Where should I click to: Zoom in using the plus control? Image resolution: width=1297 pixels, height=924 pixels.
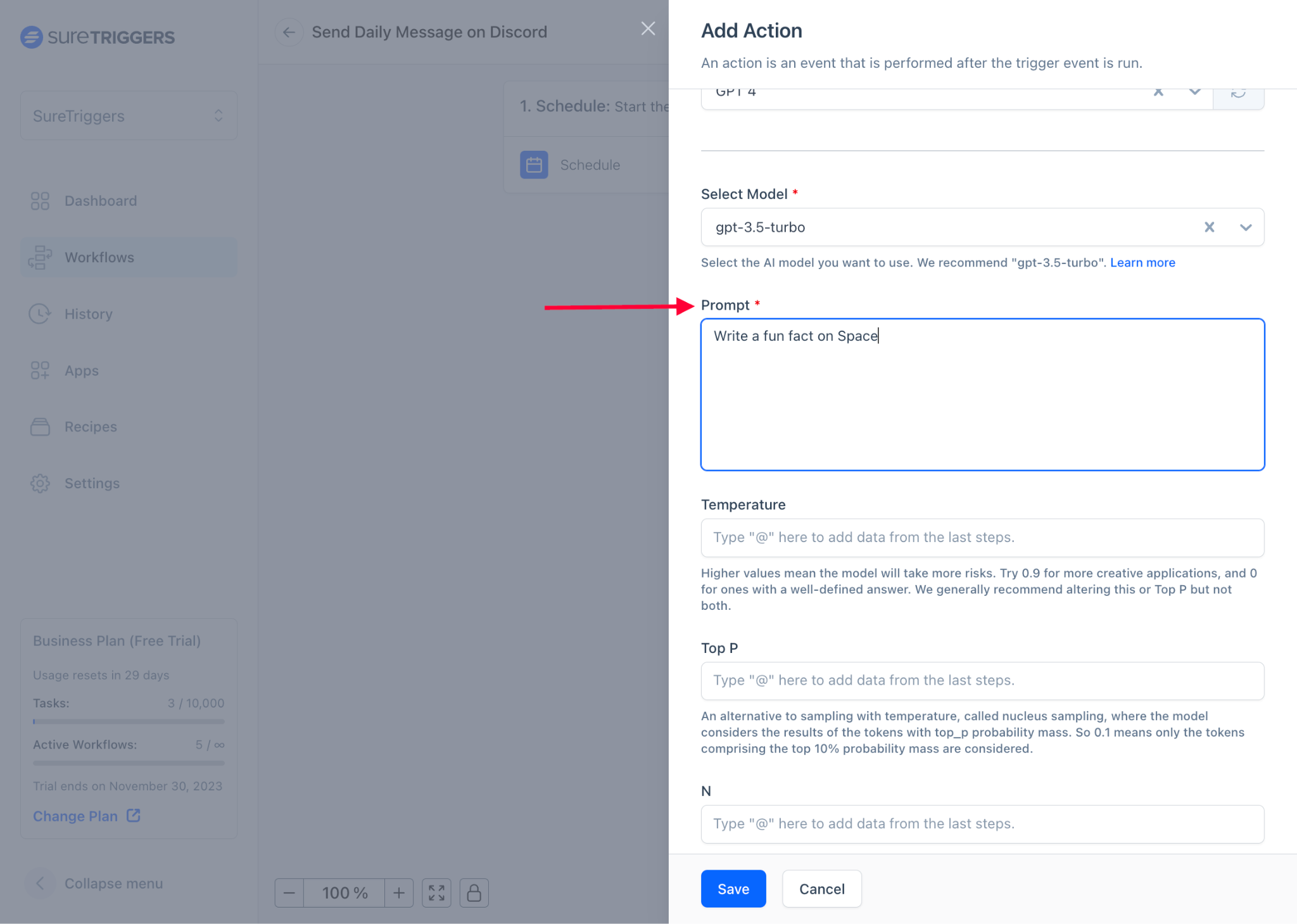[x=399, y=892]
